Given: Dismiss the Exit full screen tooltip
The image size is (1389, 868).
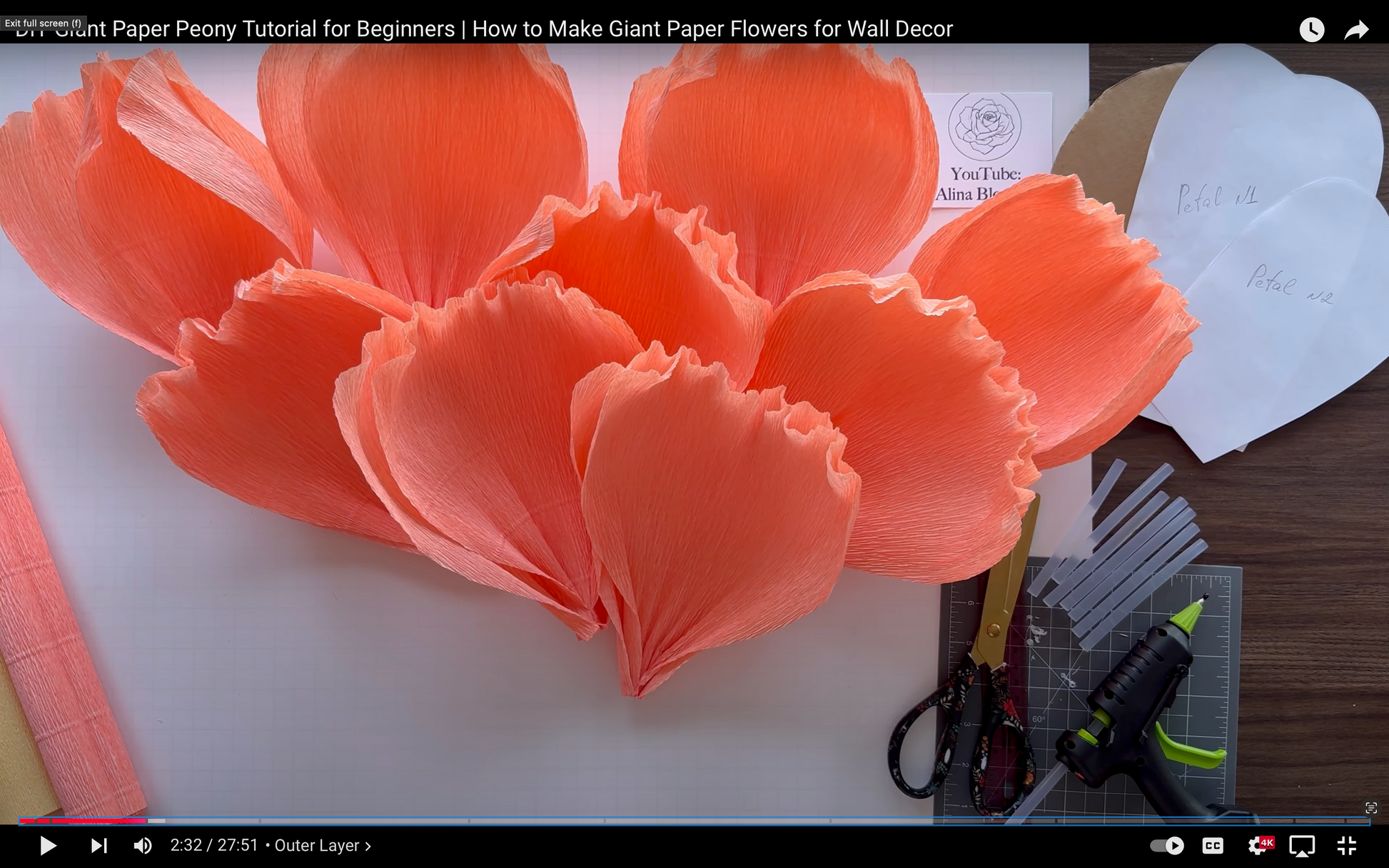Looking at the screenshot, I should [44, 23].
